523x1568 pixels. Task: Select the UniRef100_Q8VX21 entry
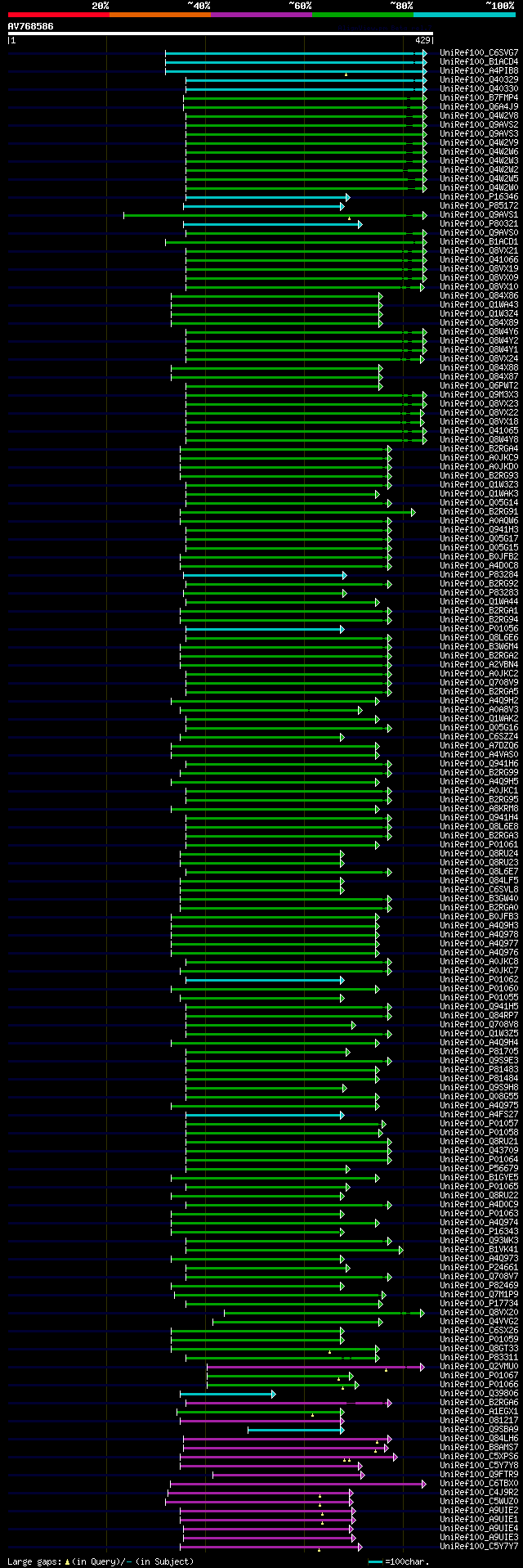[479, 250]
